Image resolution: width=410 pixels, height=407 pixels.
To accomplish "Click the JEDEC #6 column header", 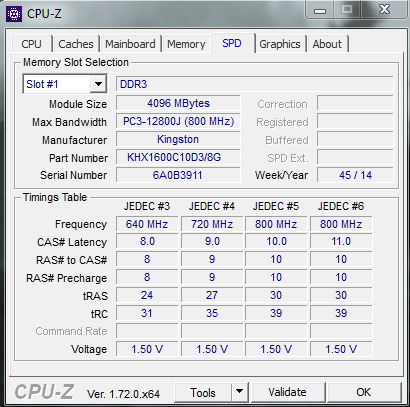I will (x=341, y=206).
